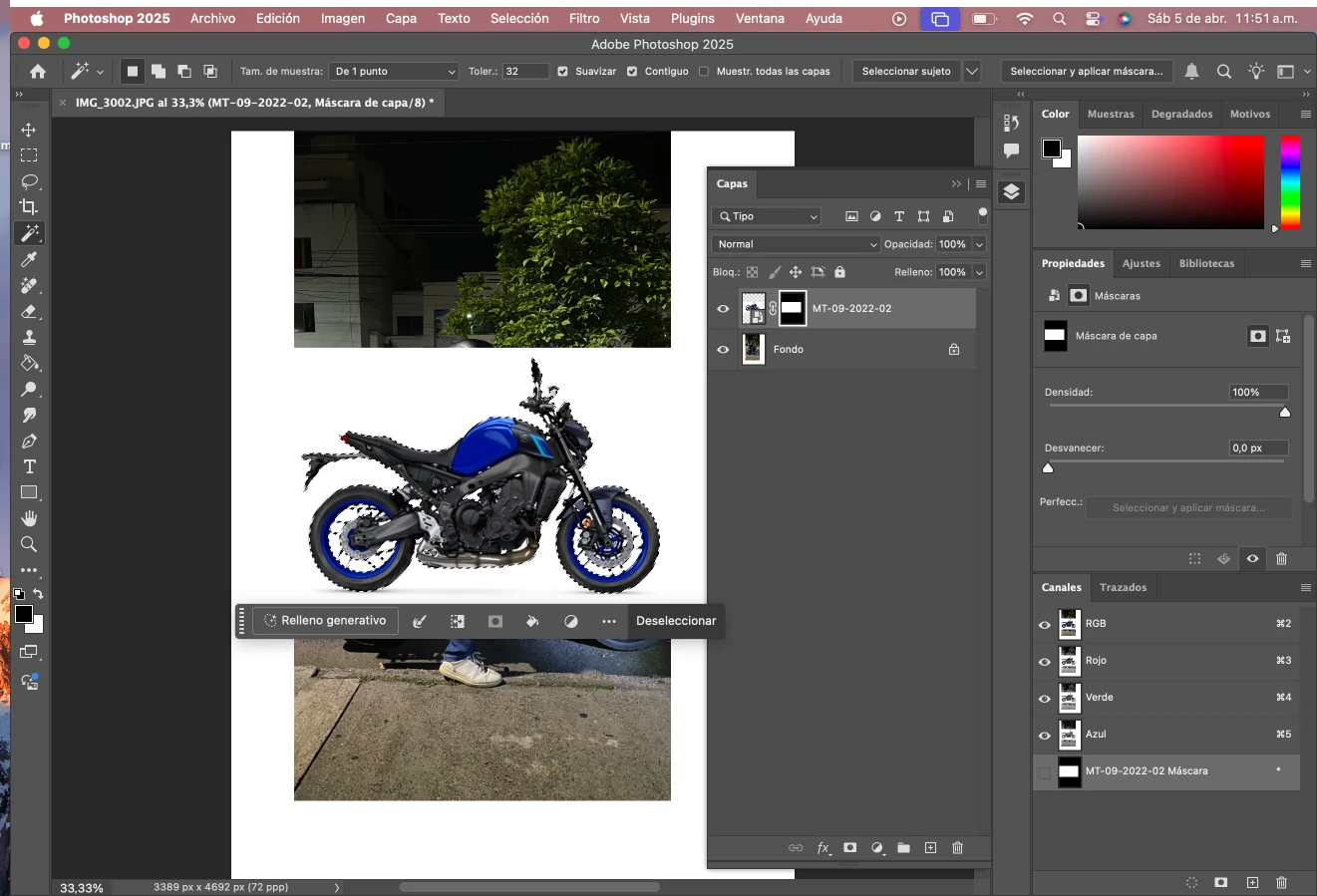Select the Crop tool
The width and height of the screenshot is (1317, 896).
click(x=29, y=207)
